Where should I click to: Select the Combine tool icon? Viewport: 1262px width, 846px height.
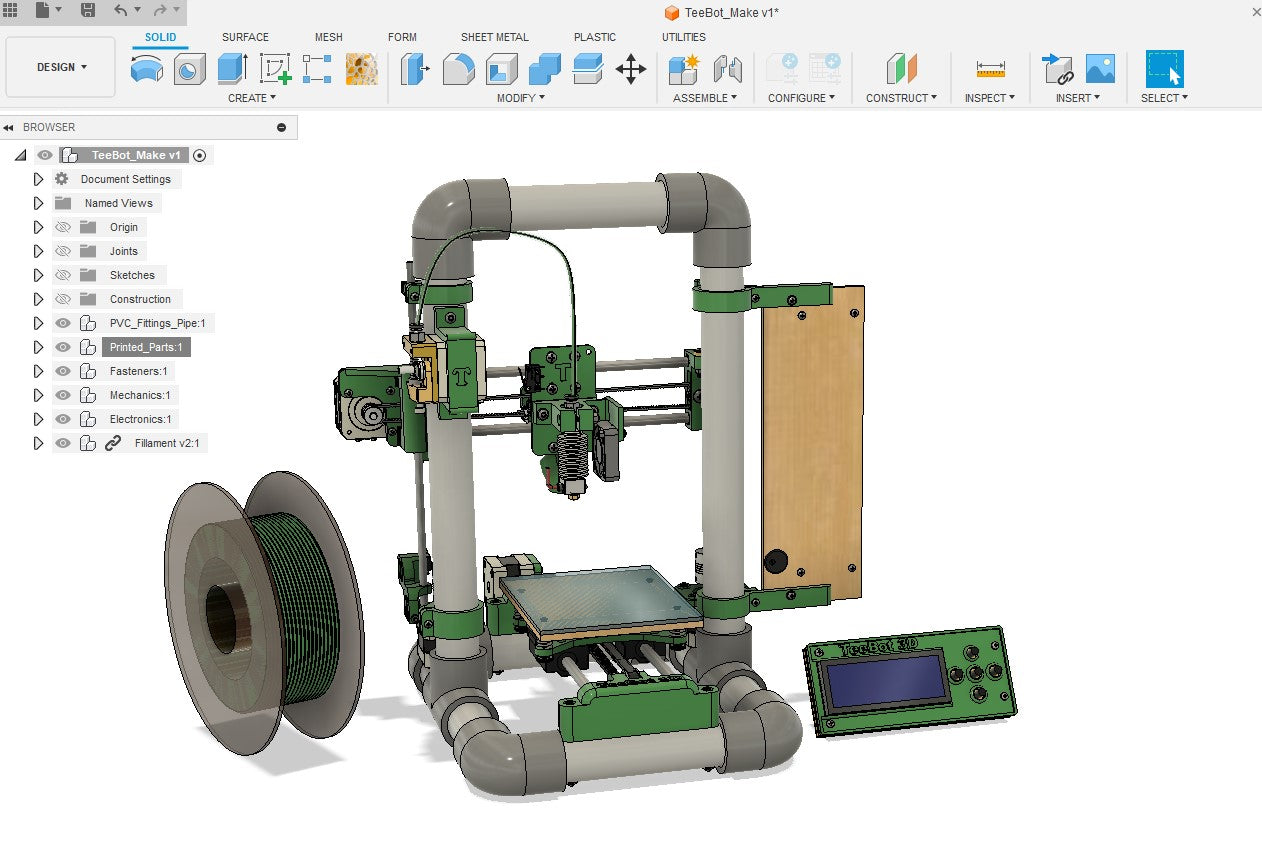coord(544,69)
